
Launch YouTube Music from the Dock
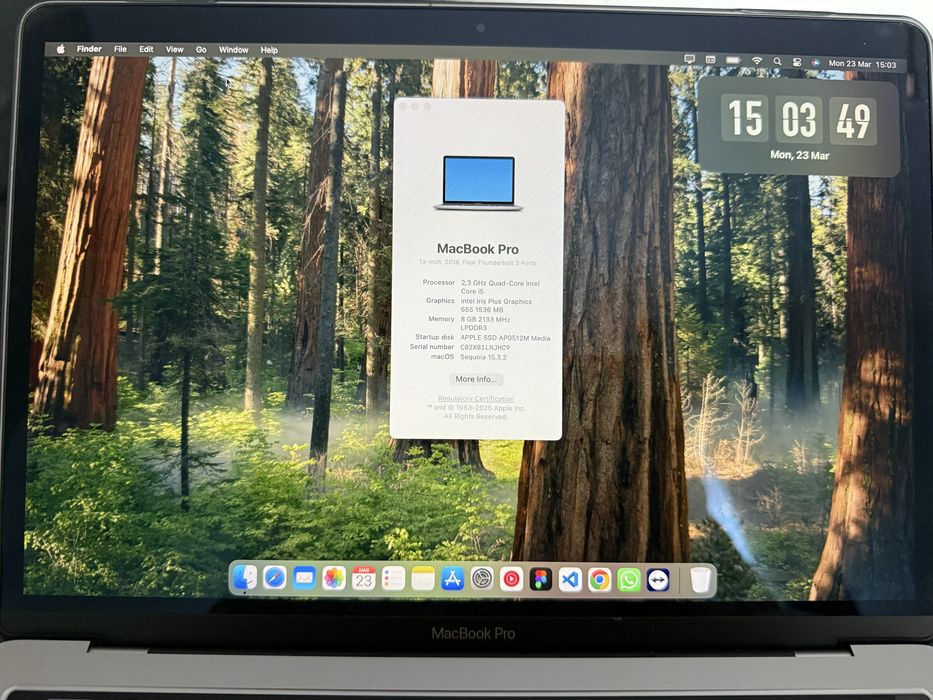pyautogui.click(x=511, y=579)
